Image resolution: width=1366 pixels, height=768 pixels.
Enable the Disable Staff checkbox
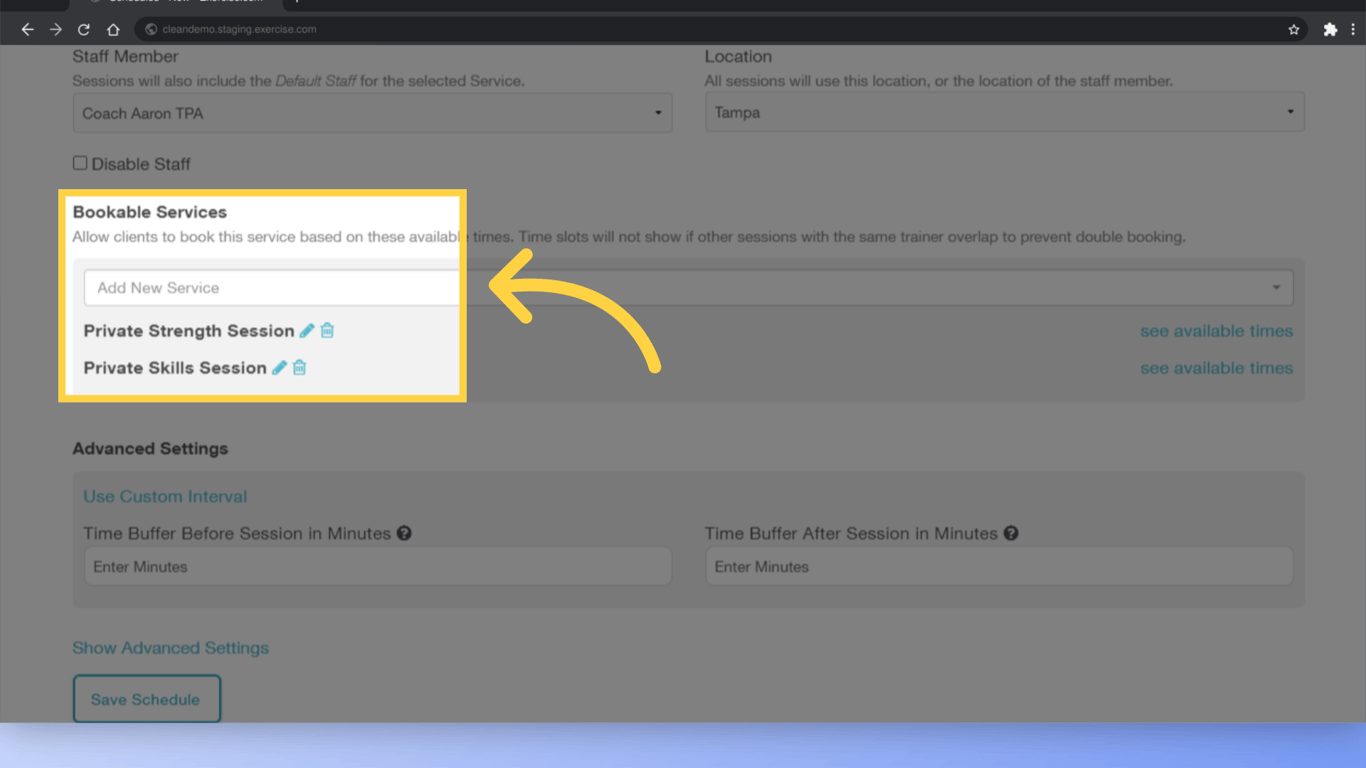point(80,162)
